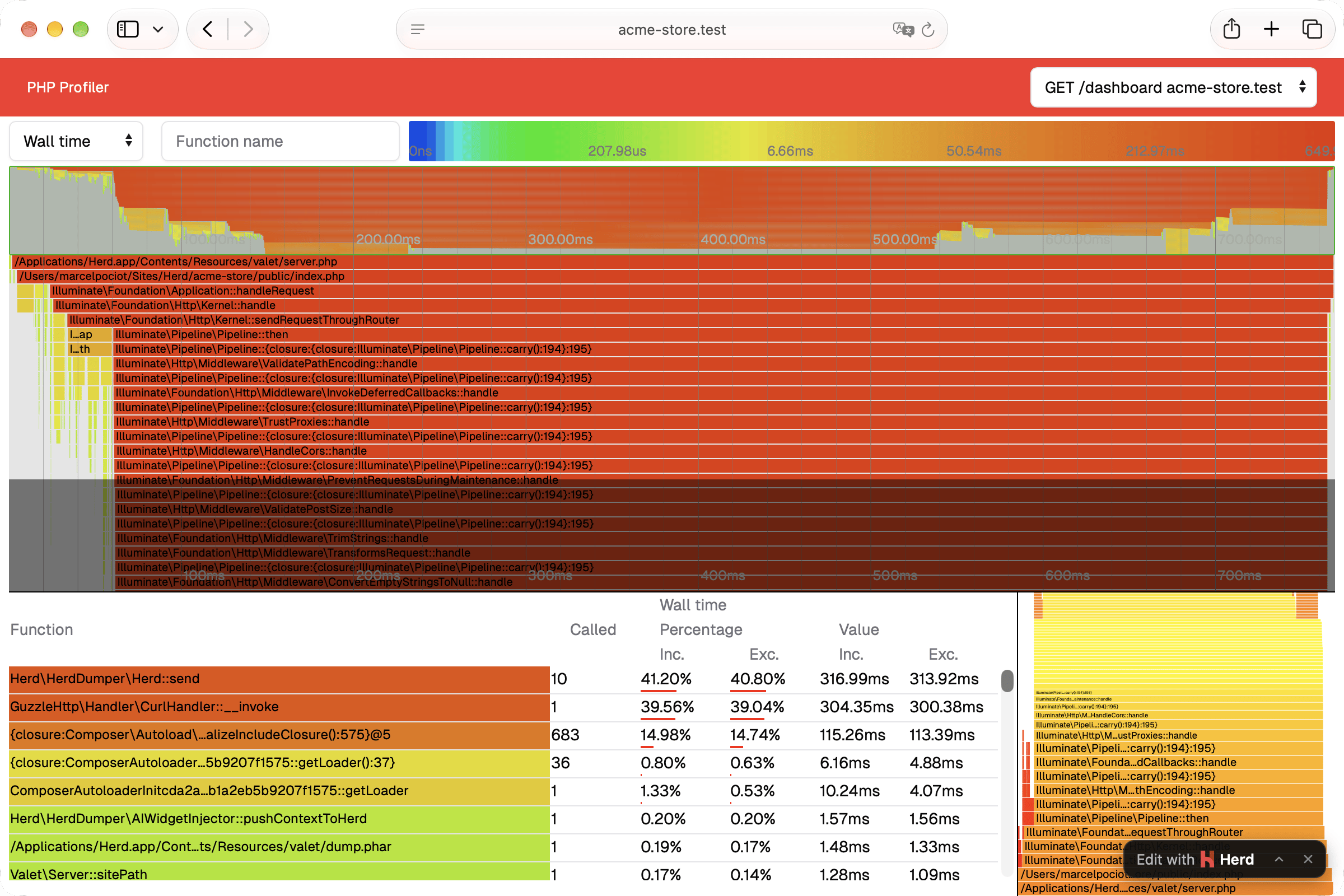Select the Kernel::sendRequestThroughRouter frame
The width and height of the screenshot is (1344, 896).
point(697,320)
